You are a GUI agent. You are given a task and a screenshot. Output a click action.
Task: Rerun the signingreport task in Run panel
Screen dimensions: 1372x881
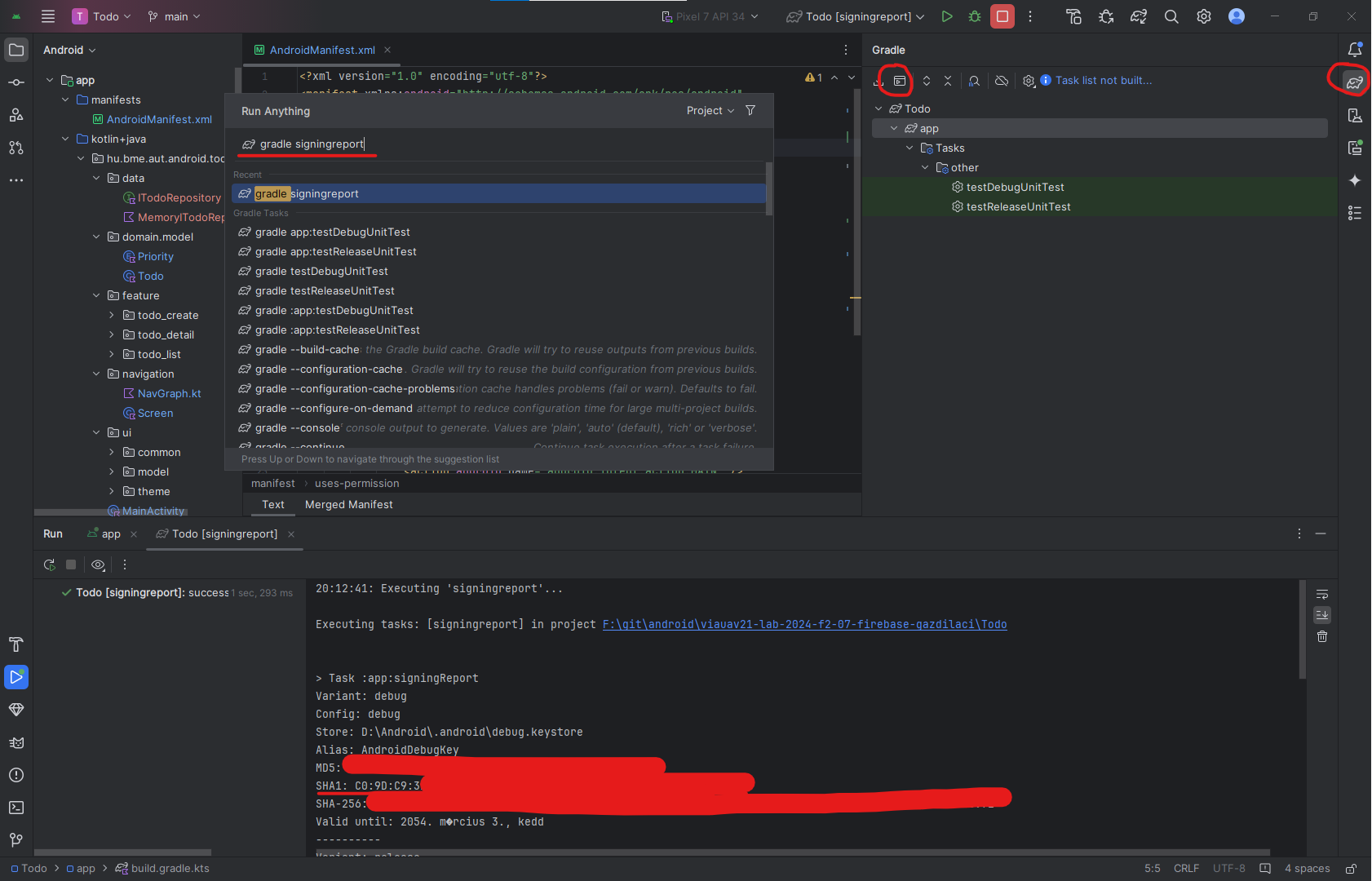click(x=49, y=564)
